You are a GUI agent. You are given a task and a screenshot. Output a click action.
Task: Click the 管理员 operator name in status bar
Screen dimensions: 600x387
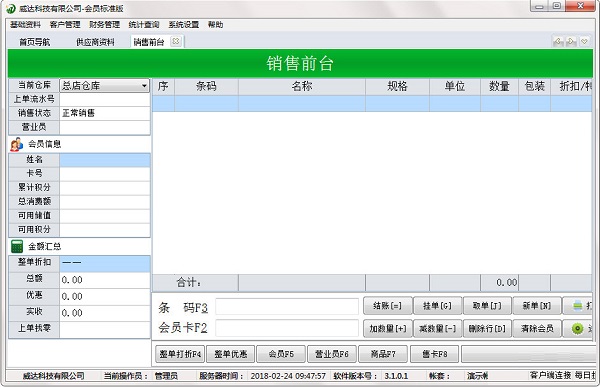click(166, 376)
